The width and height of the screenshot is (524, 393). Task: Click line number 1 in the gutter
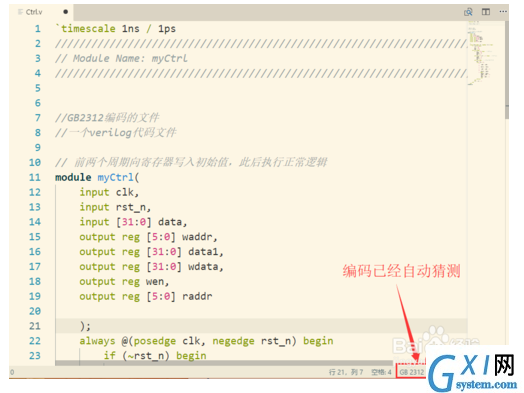(38, 29)
